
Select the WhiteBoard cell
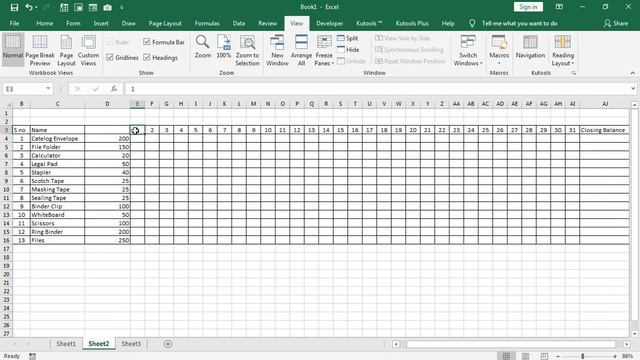tap(57, 215)
